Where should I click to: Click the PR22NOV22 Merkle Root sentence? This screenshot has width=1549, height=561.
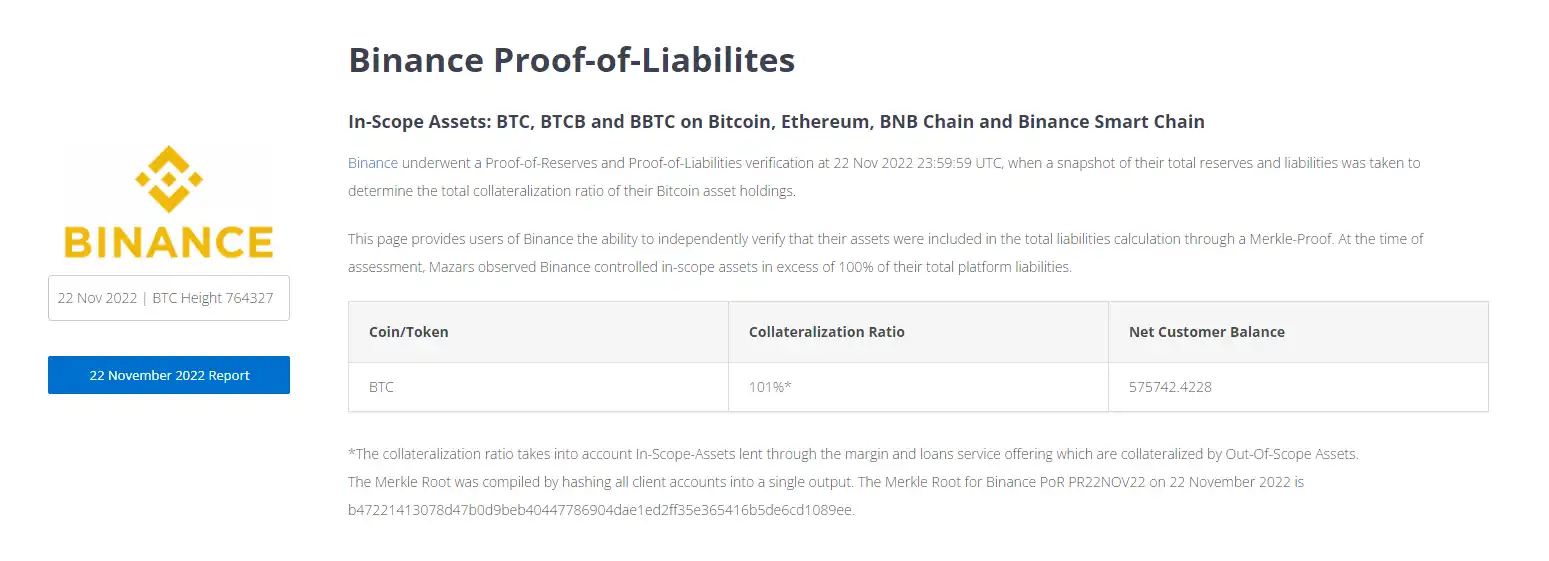click(x=1081, y=482)
